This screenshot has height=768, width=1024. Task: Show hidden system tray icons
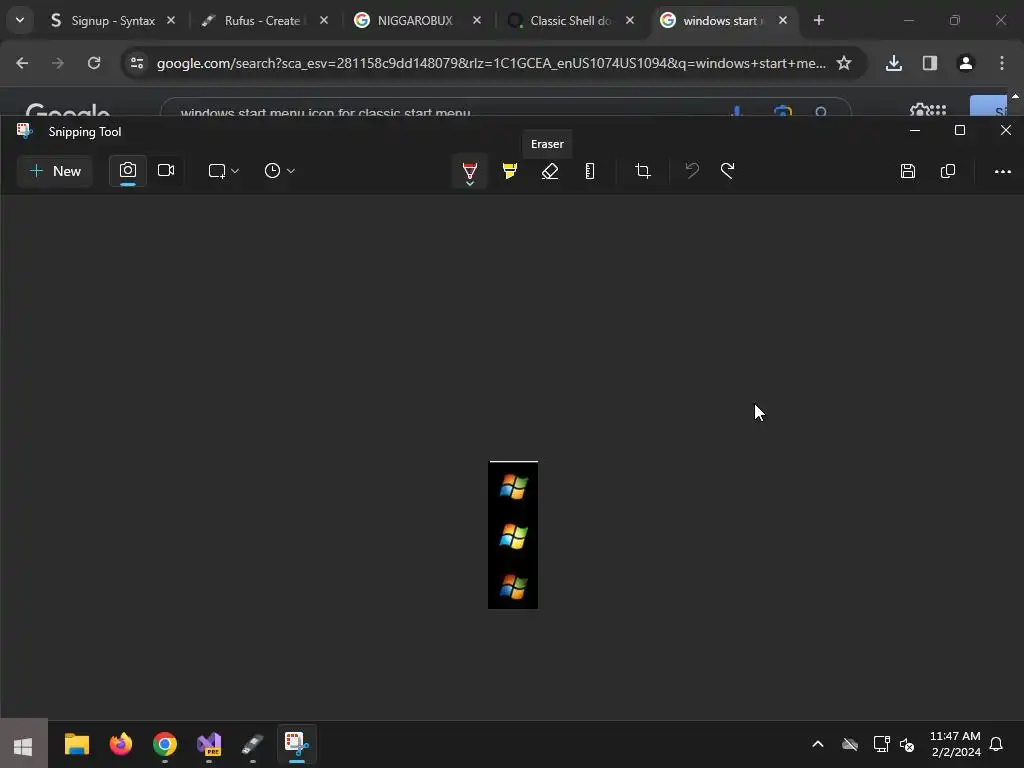coord(818,744)
